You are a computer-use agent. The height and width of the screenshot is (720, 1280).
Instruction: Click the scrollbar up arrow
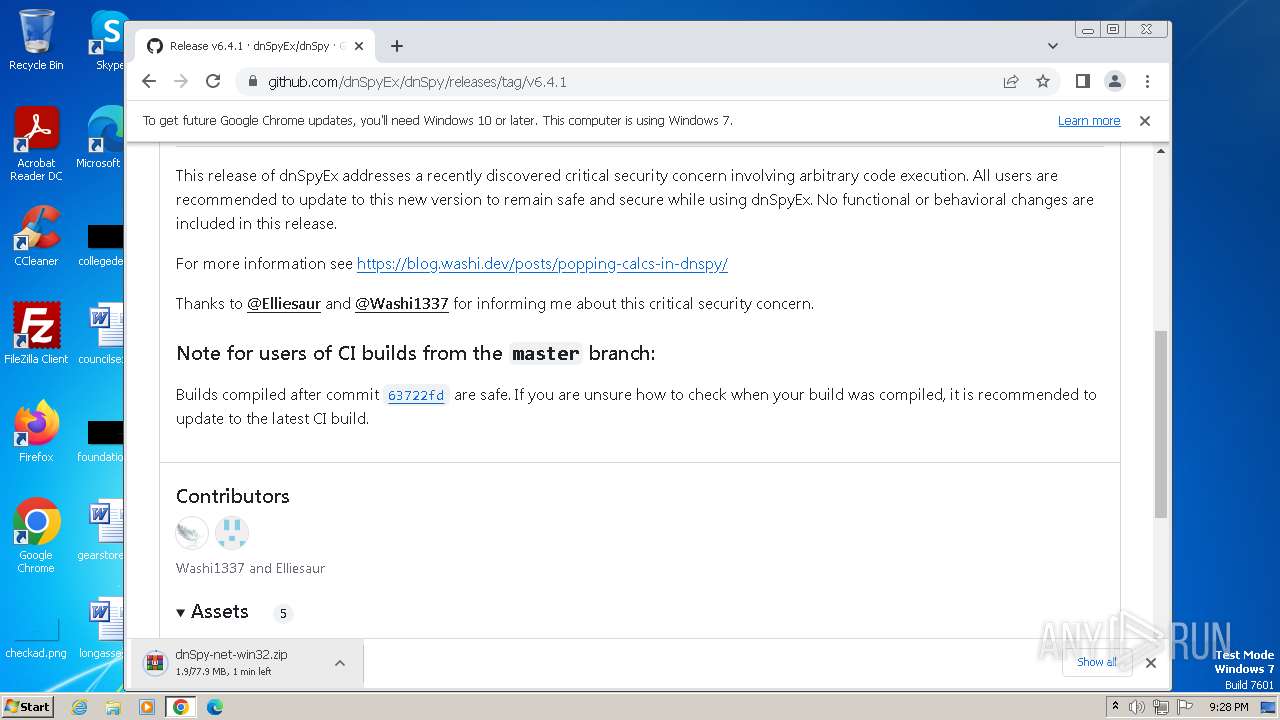tap(1161, 152)
